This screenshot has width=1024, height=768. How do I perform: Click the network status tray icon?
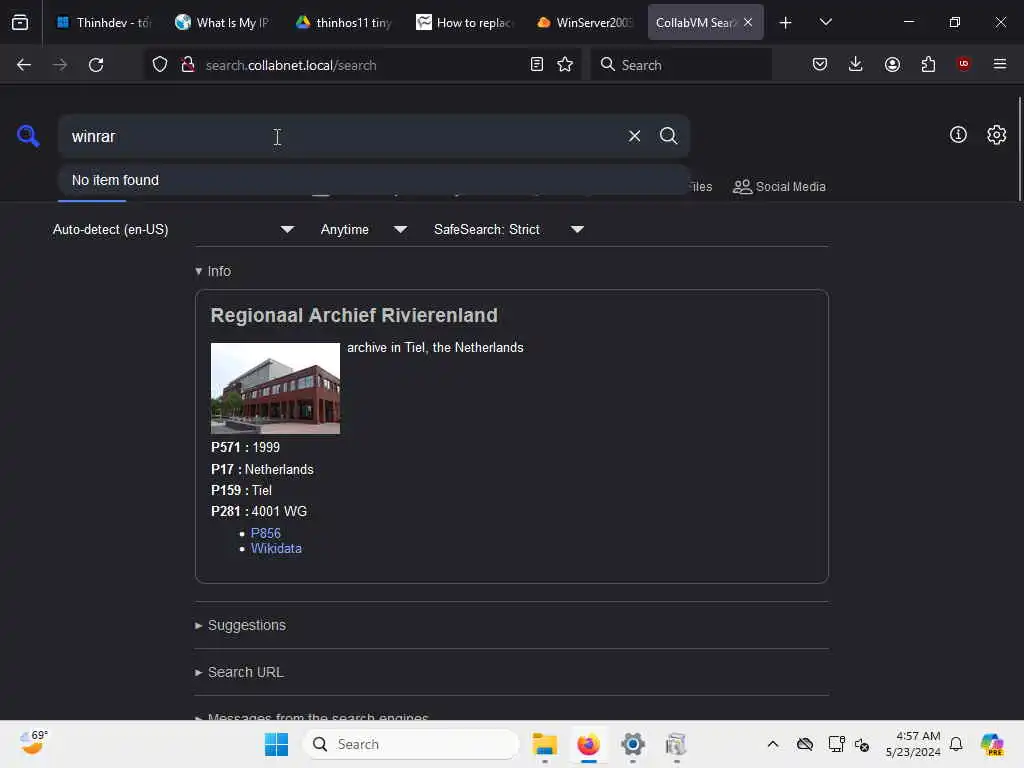click(836, 744)
